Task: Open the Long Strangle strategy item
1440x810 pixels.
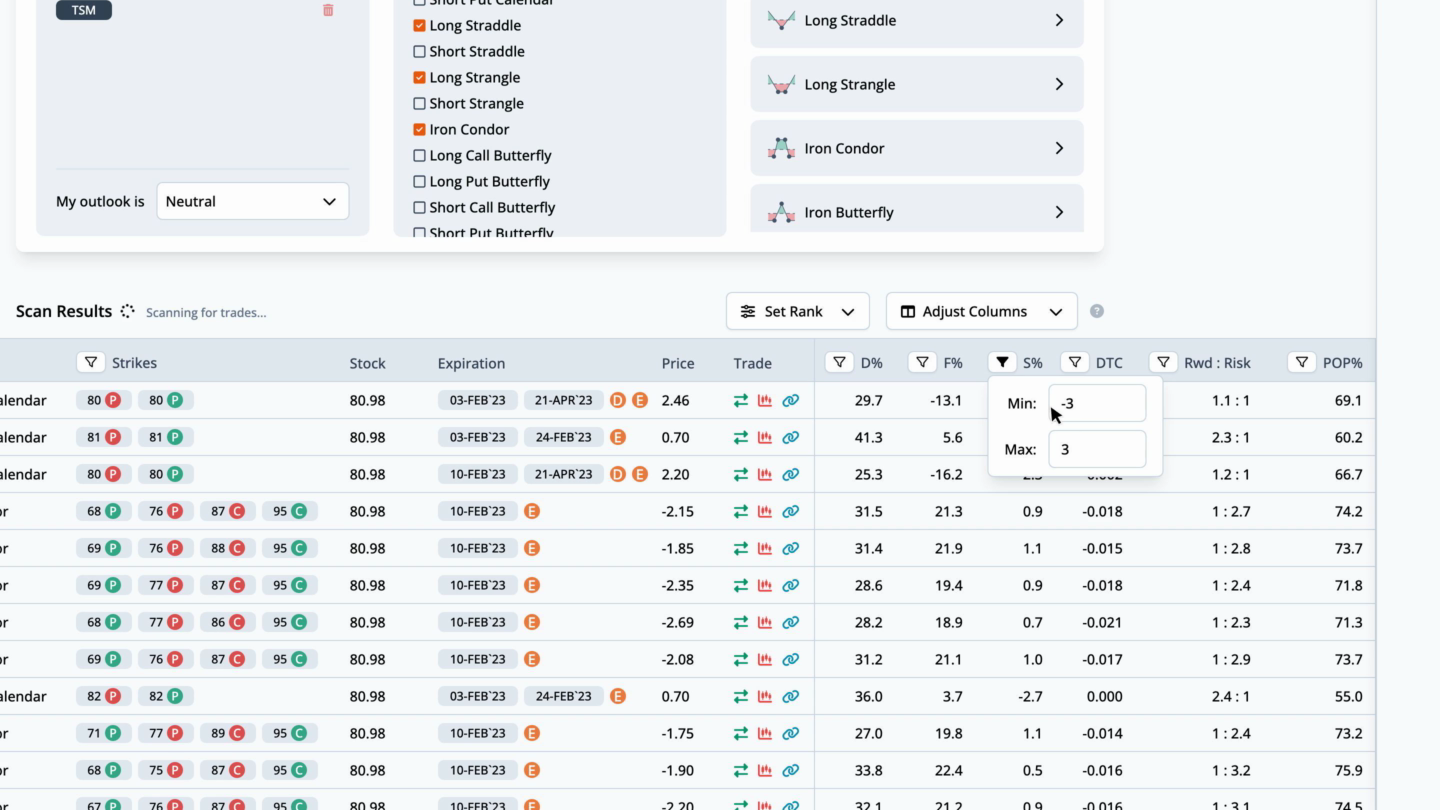Action: (916, 84)
